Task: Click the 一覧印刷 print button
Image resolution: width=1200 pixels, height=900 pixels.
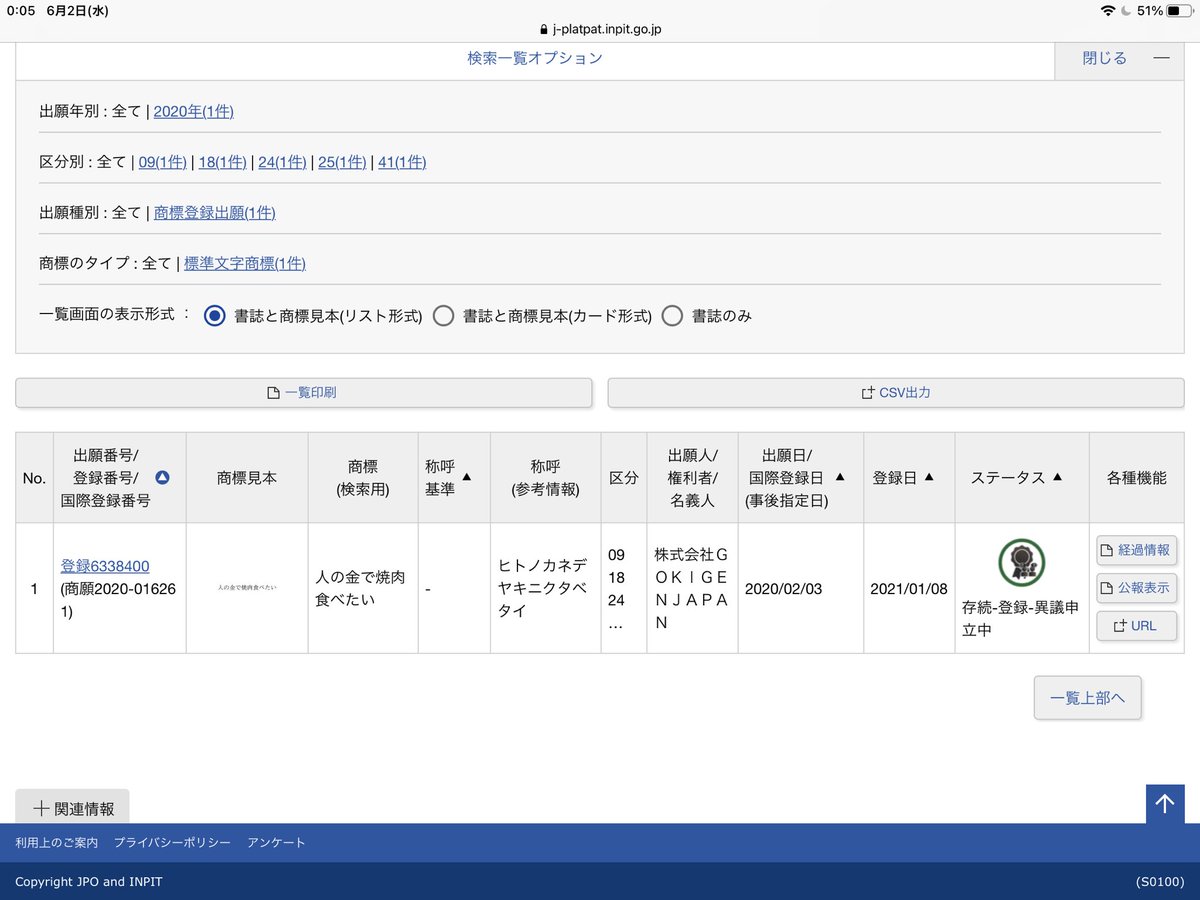Action: (x=304, y=393)
